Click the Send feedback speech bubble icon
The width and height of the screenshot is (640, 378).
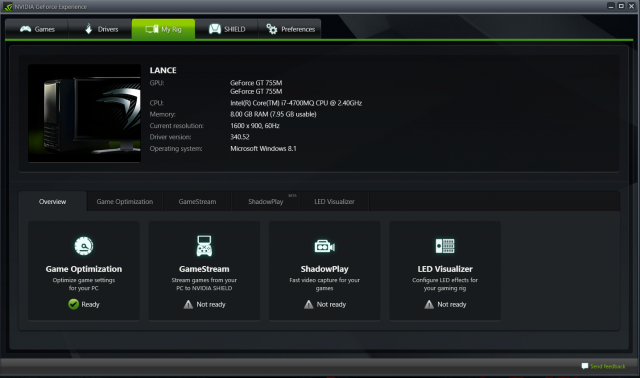click(585, 366)
